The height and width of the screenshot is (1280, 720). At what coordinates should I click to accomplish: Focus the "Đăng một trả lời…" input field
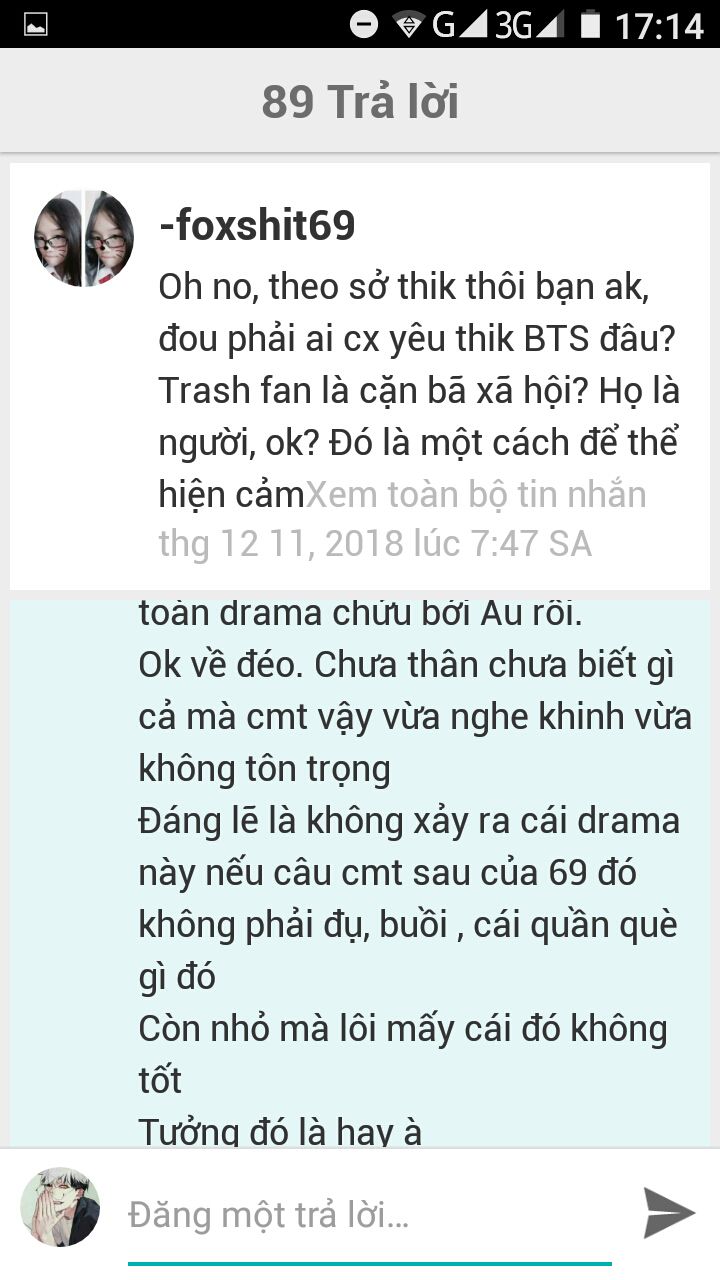(369, 1215)
